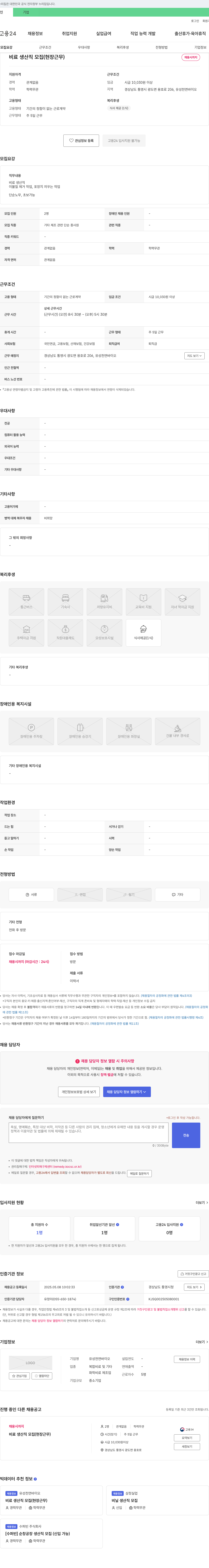The image size is (209, 1568).
Task: Click the 로그인 link at top
Action: pos(195,21)
